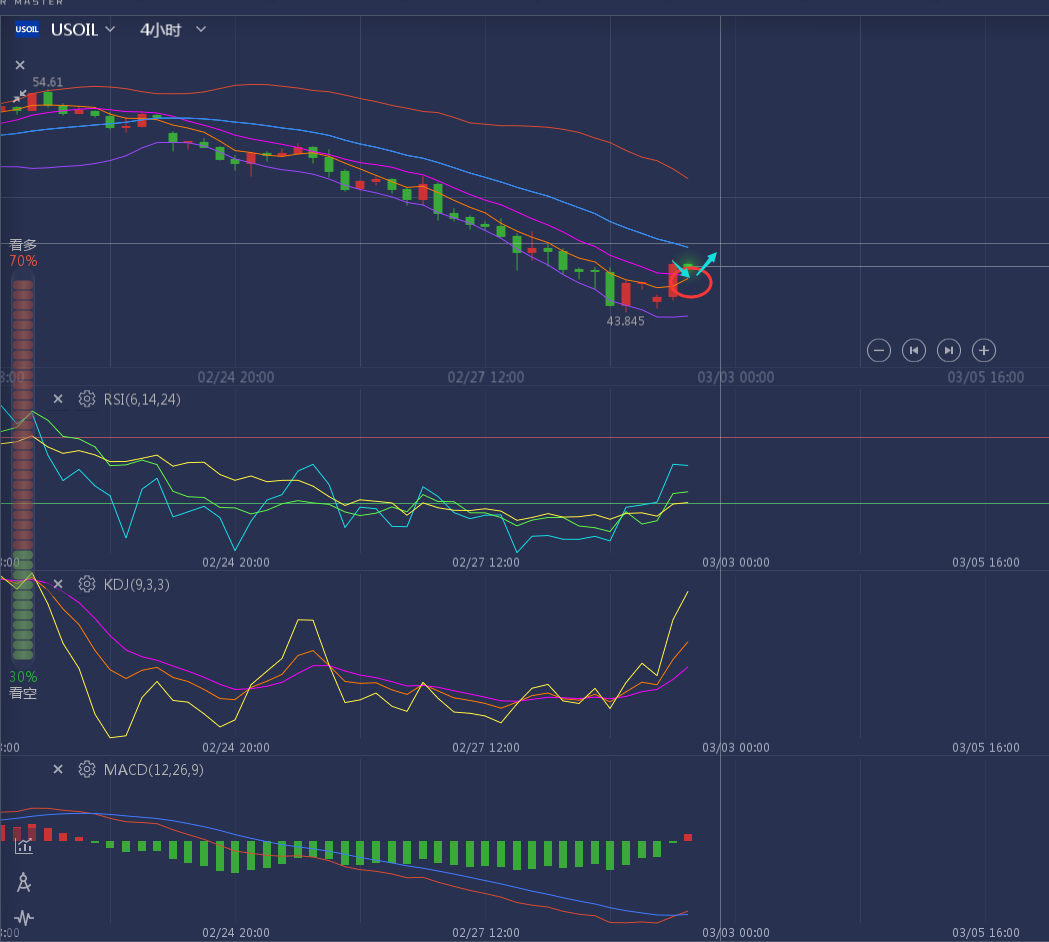Open MACD indicator settings gear
Viewport: 1049px width, 942px height.
pos(86,769)
